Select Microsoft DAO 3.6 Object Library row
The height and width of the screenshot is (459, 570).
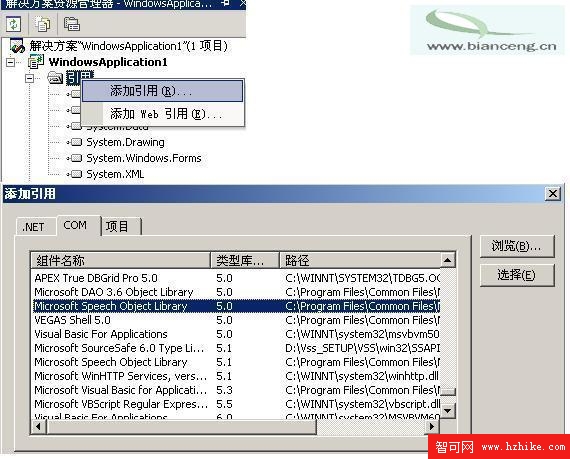tap(236, 292)
